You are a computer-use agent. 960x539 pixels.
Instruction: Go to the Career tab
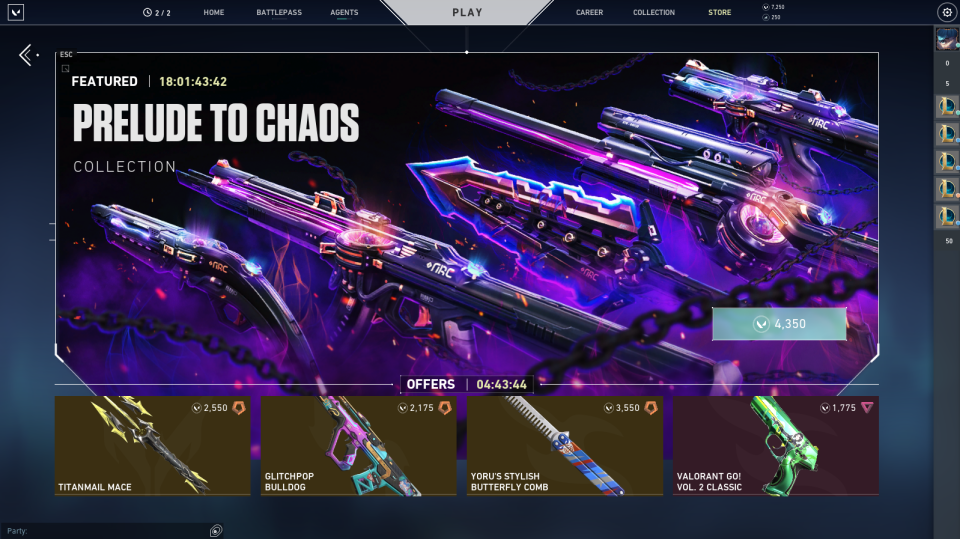[x=589, y=12]
